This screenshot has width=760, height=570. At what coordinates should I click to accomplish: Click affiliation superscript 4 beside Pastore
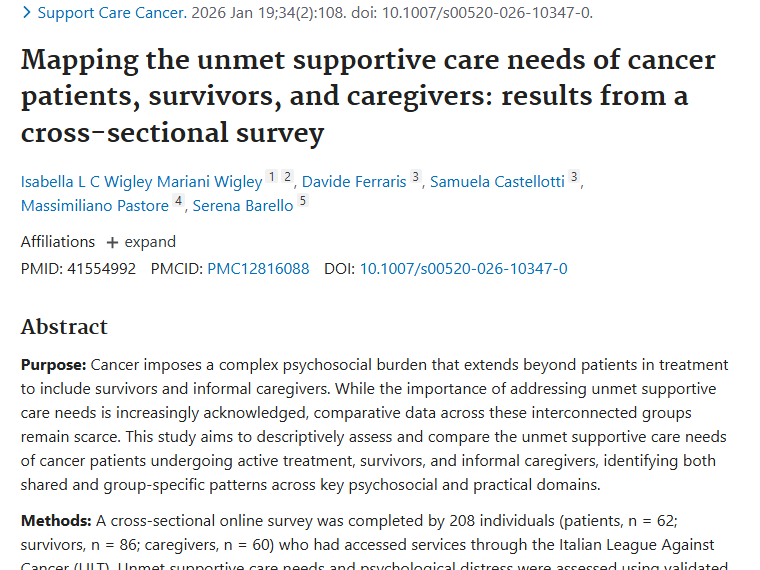click(x=178, y=202)
